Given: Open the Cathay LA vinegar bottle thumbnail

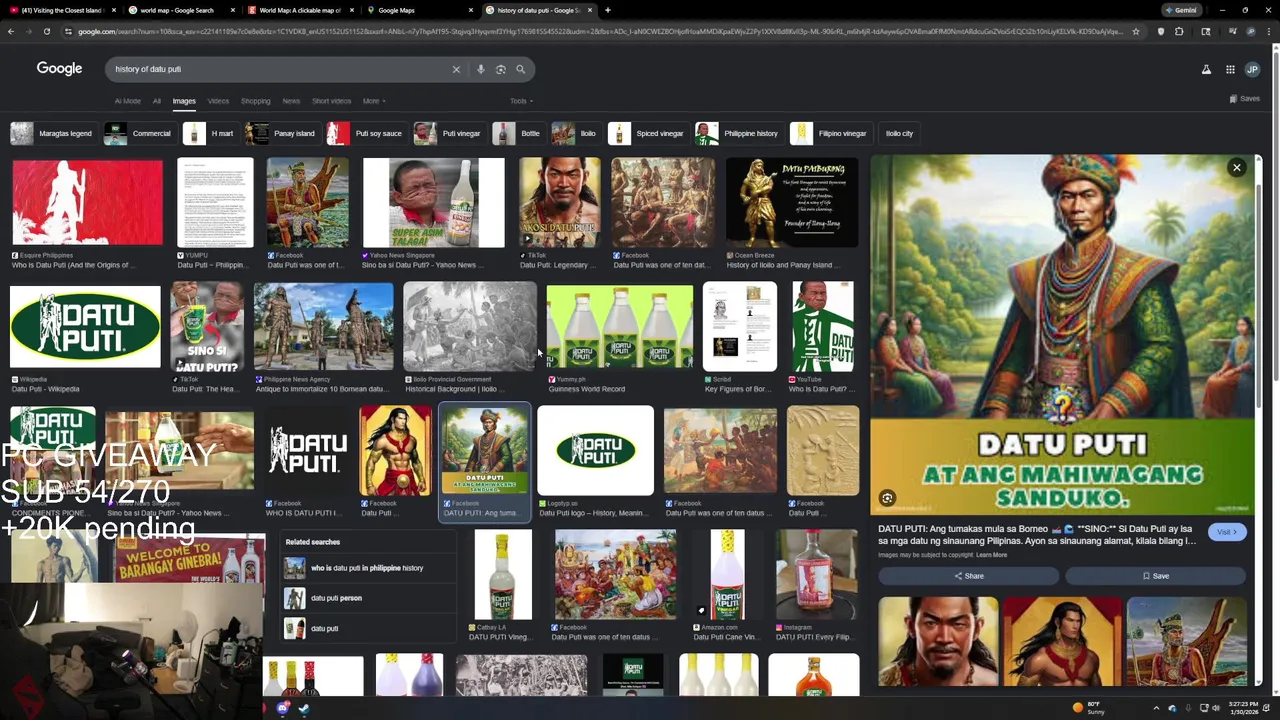Looking at the screenshot, I should pyautogui.click(x=503, y=576).
